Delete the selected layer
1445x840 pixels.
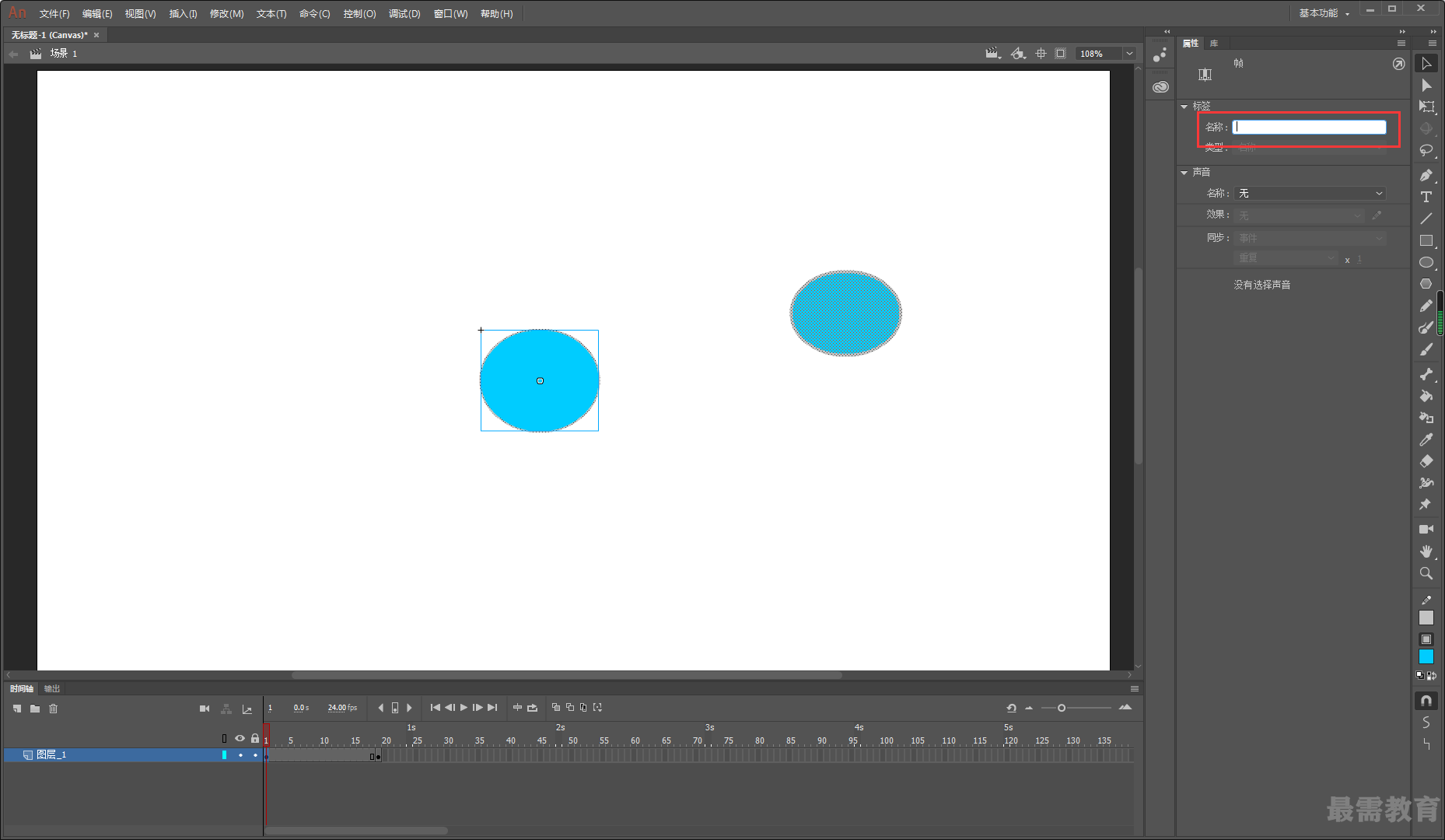pos(53,709)
